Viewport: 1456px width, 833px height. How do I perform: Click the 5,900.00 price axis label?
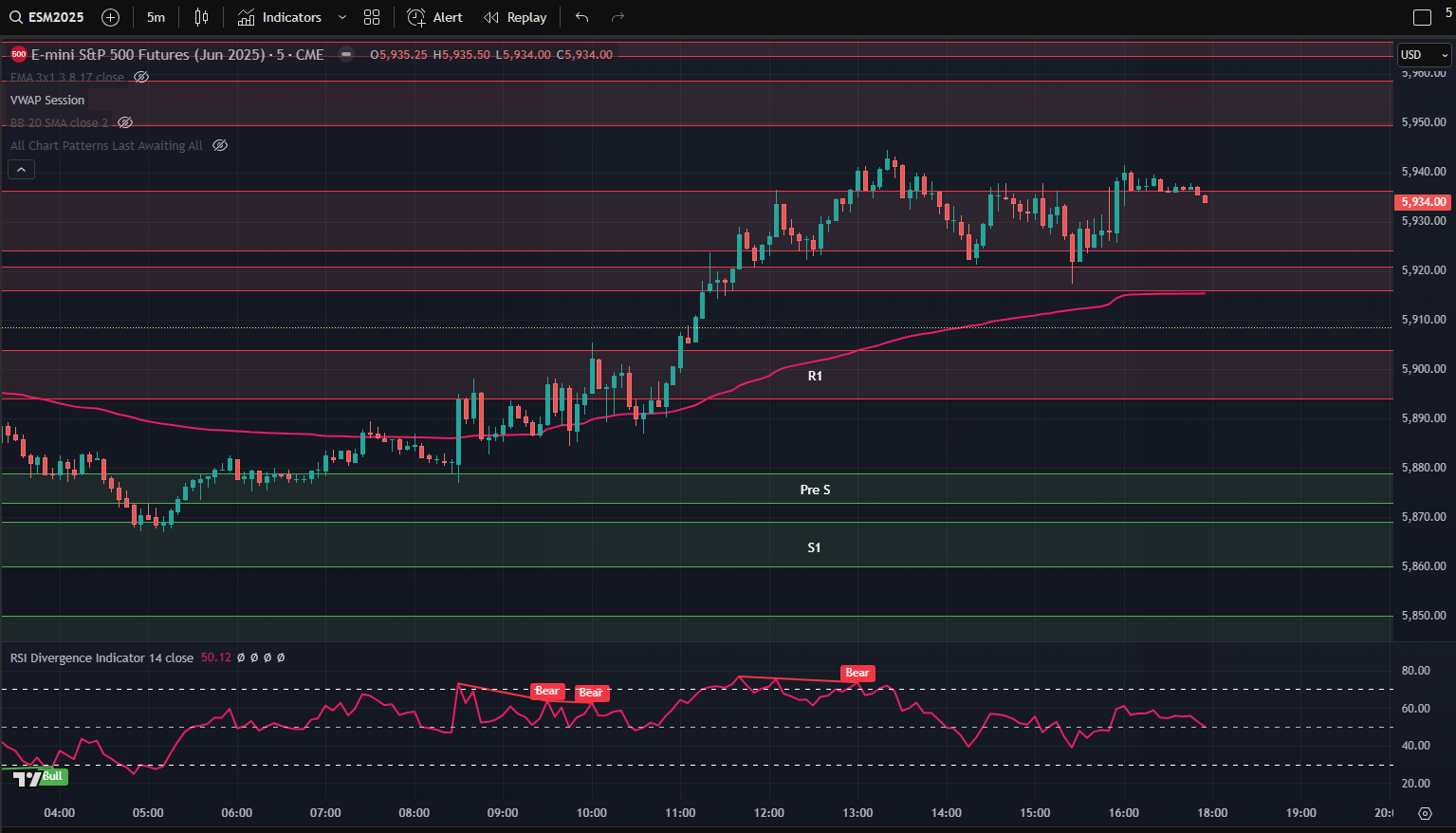(x=1424, y=369)
